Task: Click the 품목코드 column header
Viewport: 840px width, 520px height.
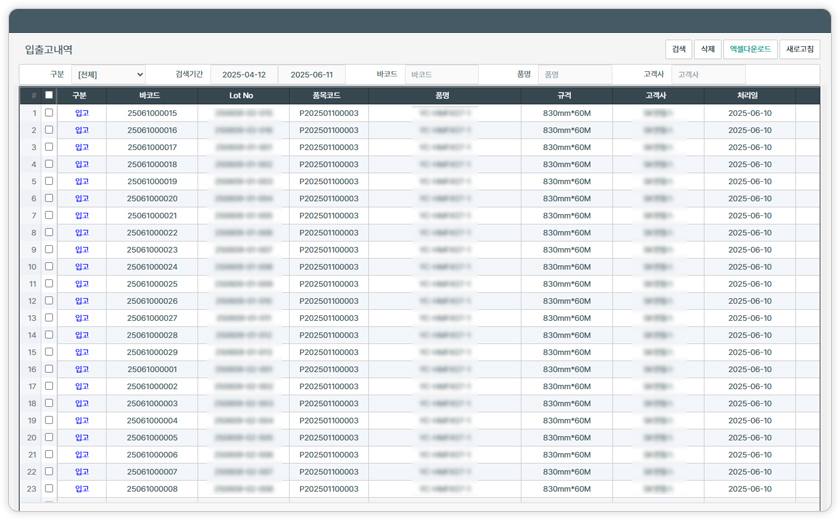Action: point(328,96)
